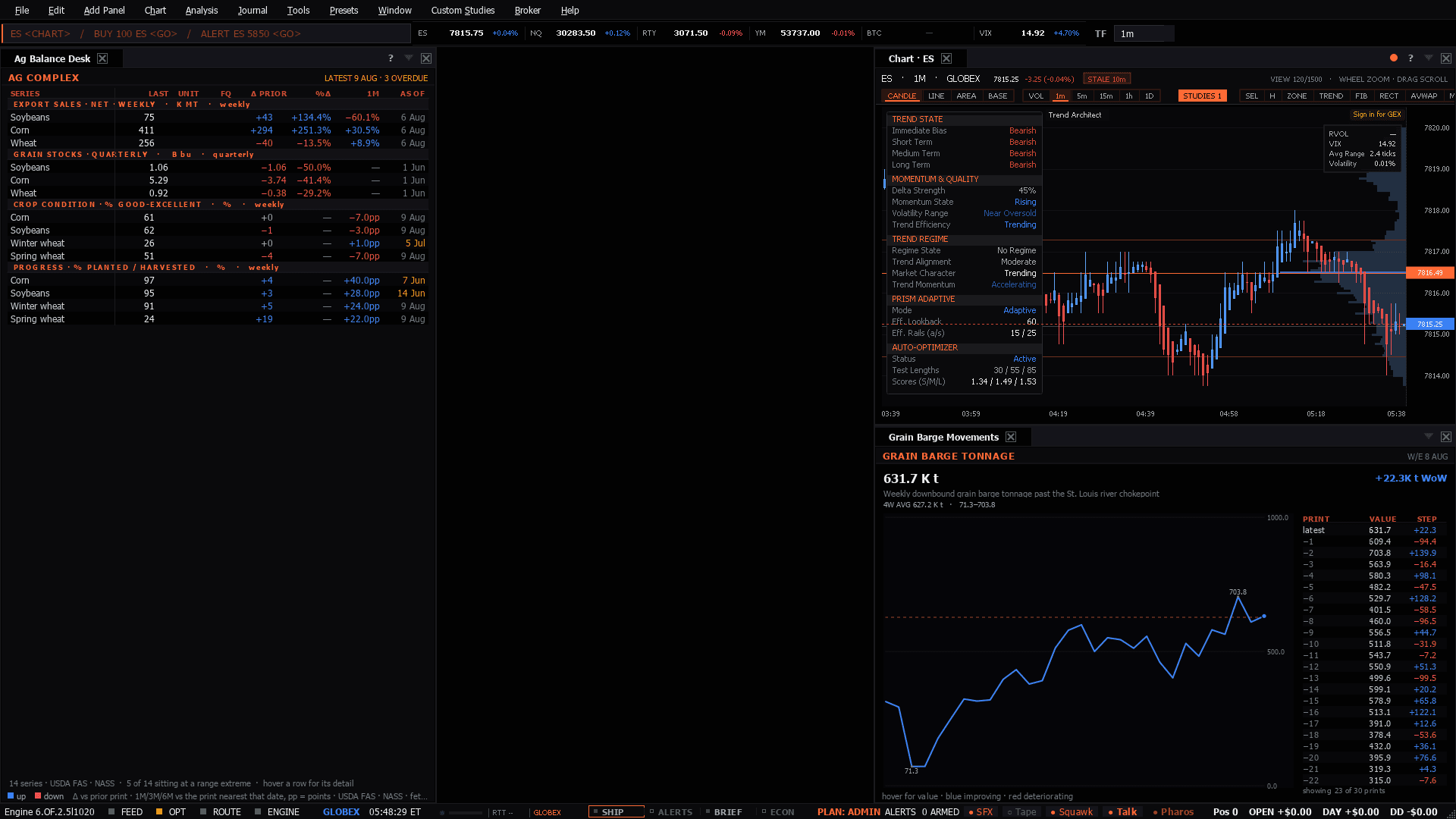The height and width of the screenshot is (819, 1456).
Task: Open the Presets menu
Action: (x=344, y=10)
